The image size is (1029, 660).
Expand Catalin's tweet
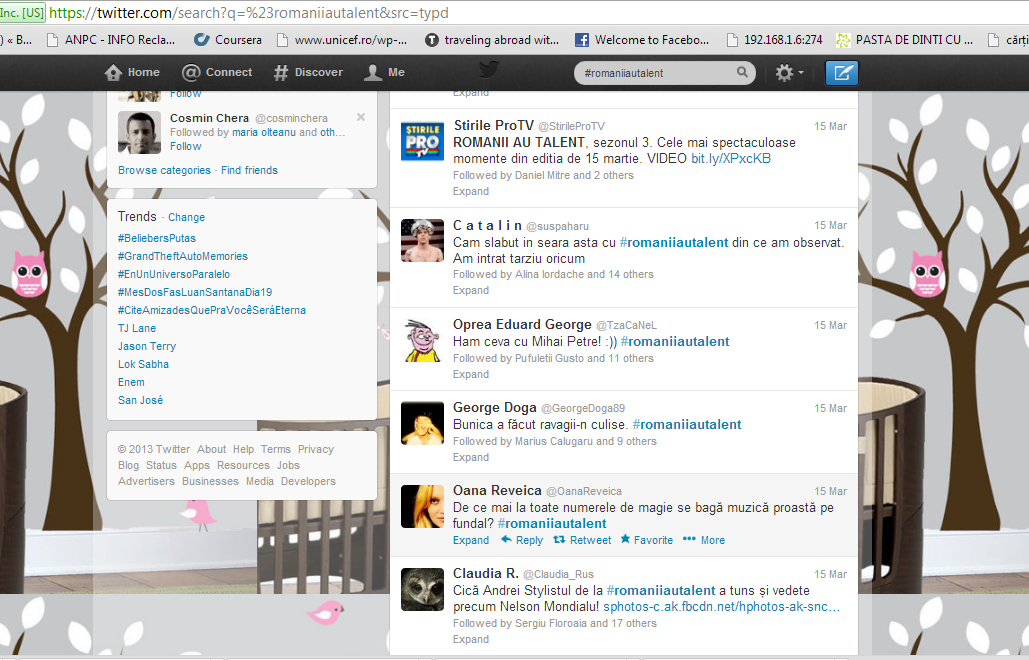tap(471, 290)
